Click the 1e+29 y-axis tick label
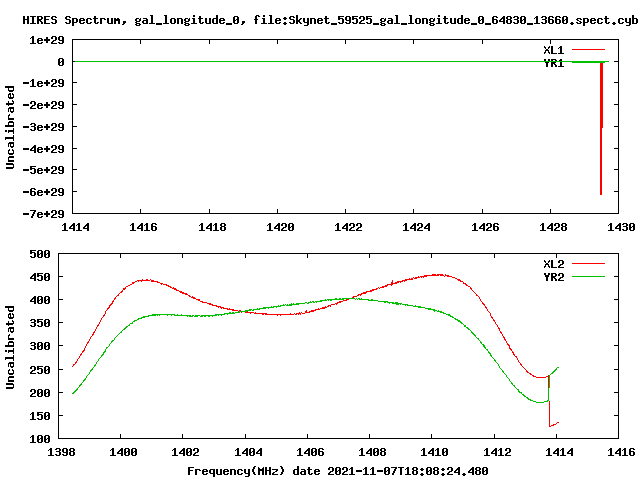 47,40
